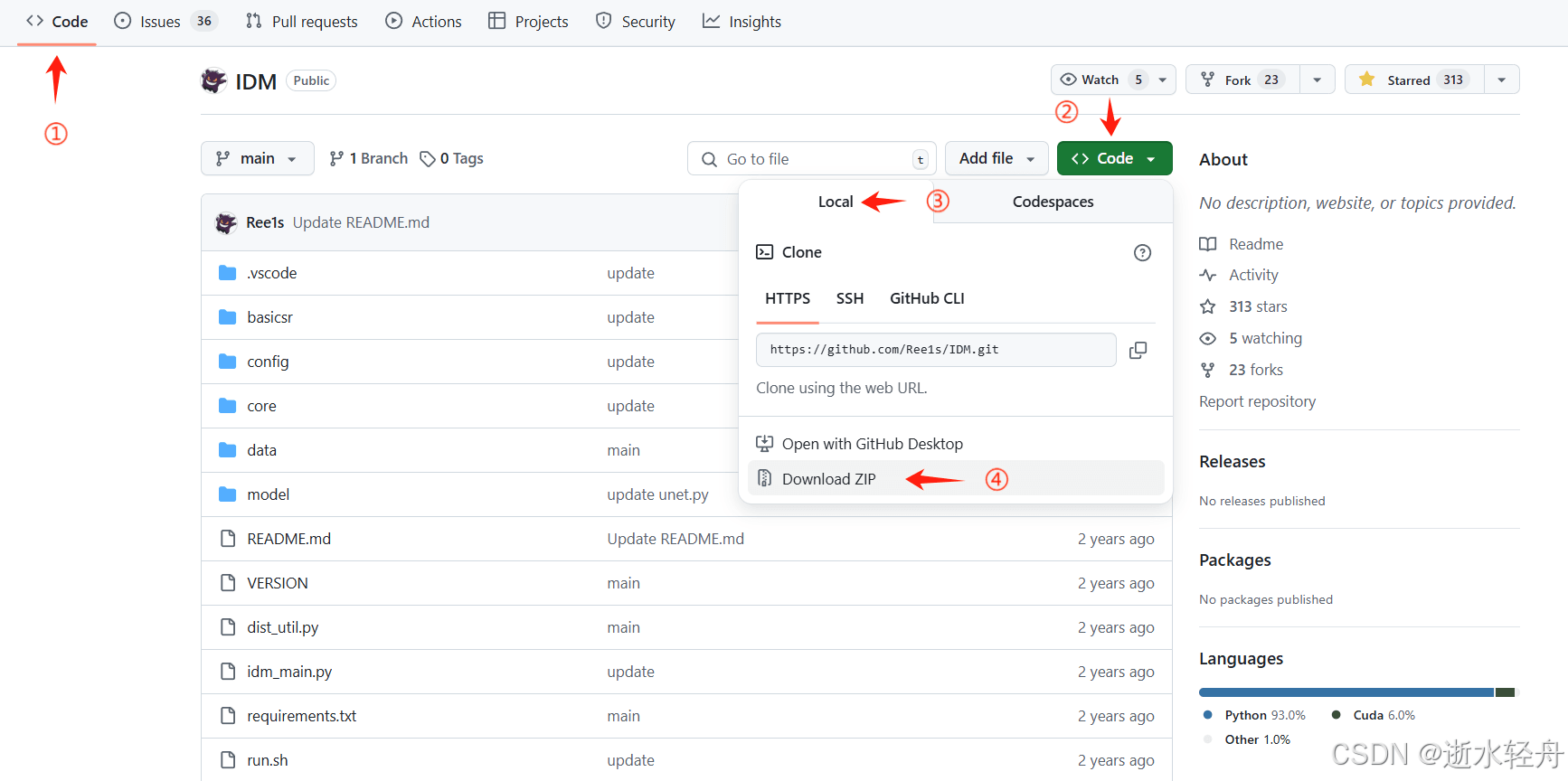Open the star lists dropdown arrow
This screenshot has width=1568, height=781.
(1502, 80)
